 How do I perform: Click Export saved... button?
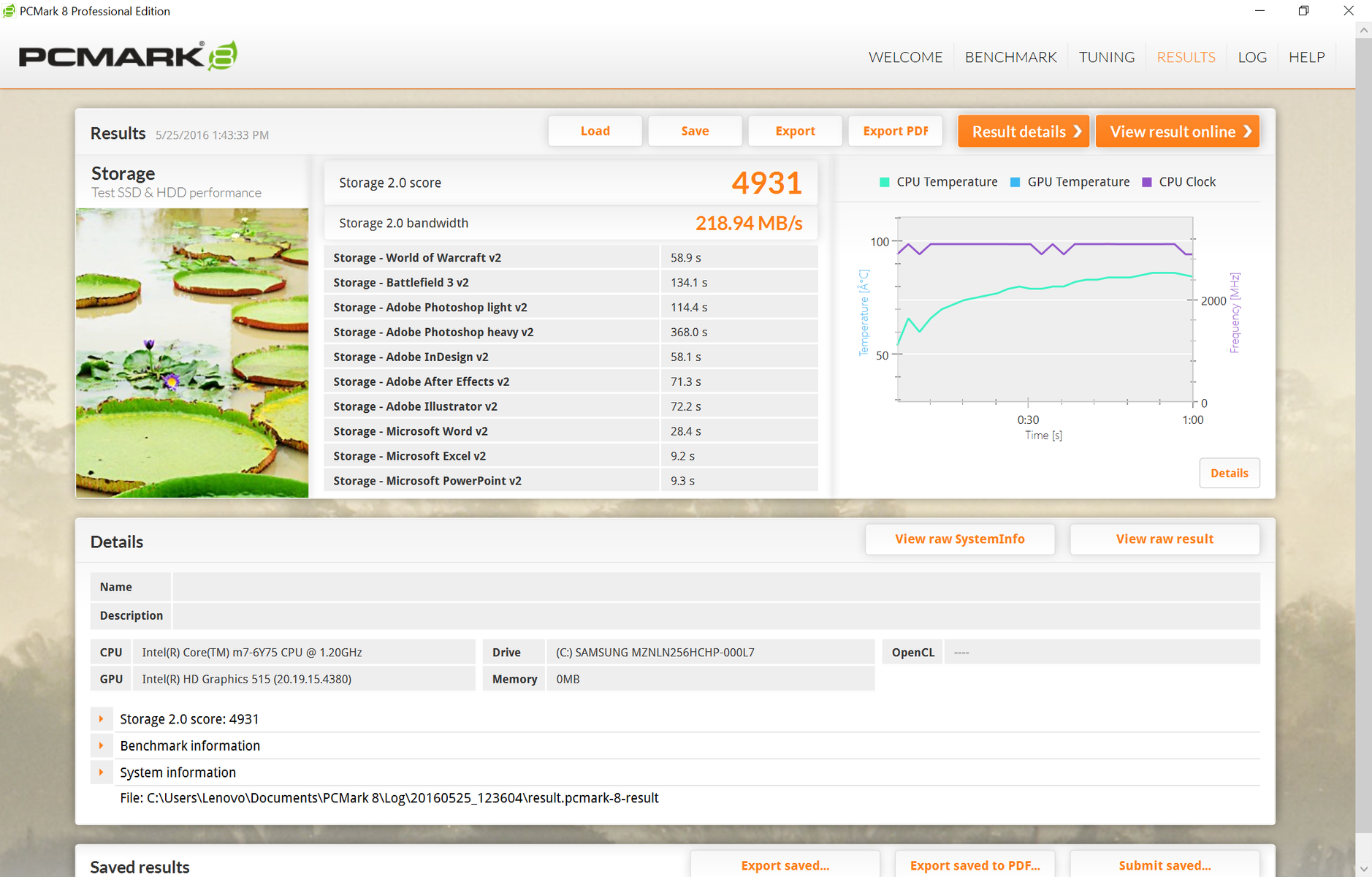[785, 865]
